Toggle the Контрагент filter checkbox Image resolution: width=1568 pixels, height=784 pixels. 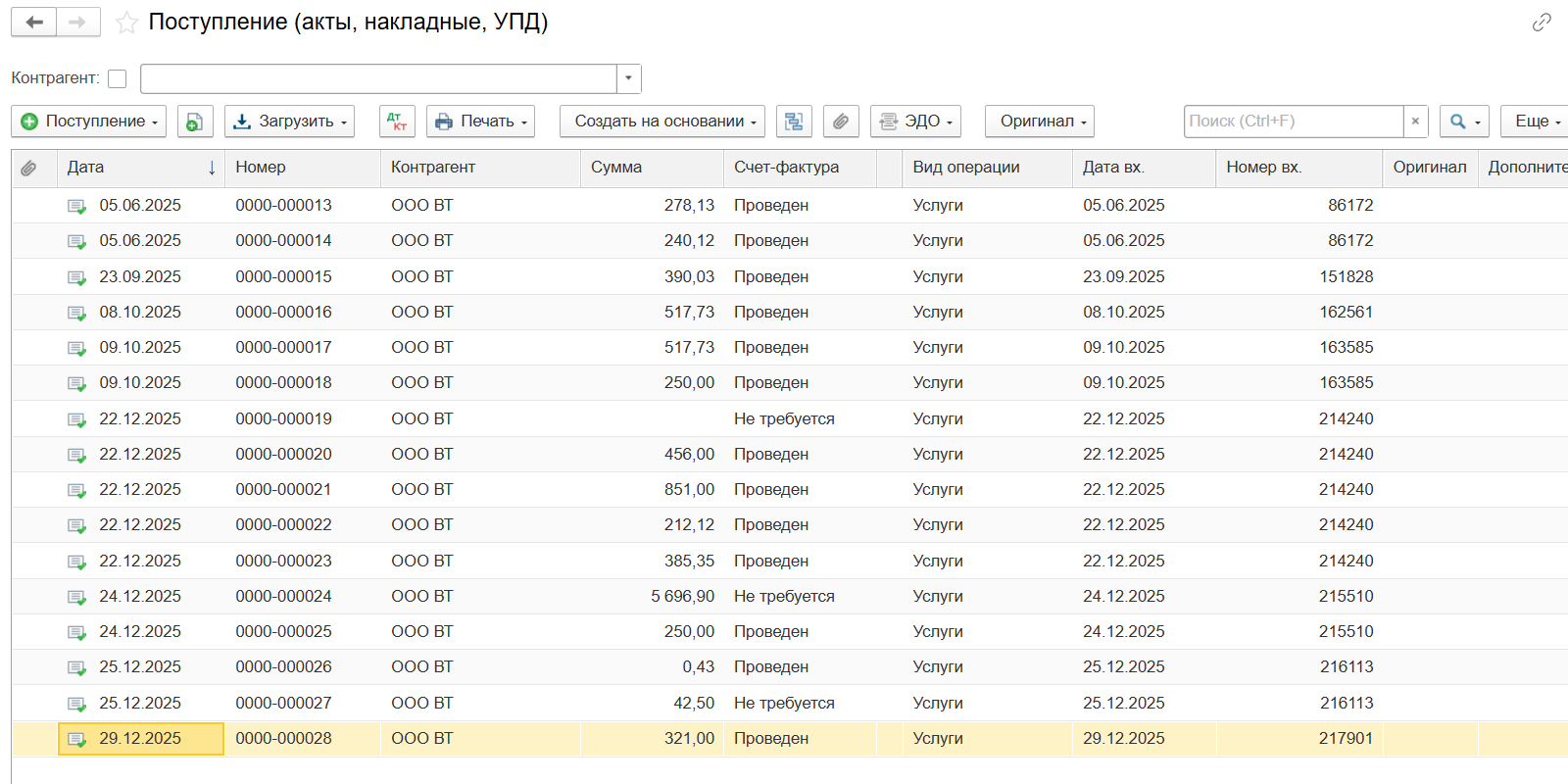pos(118,78)
